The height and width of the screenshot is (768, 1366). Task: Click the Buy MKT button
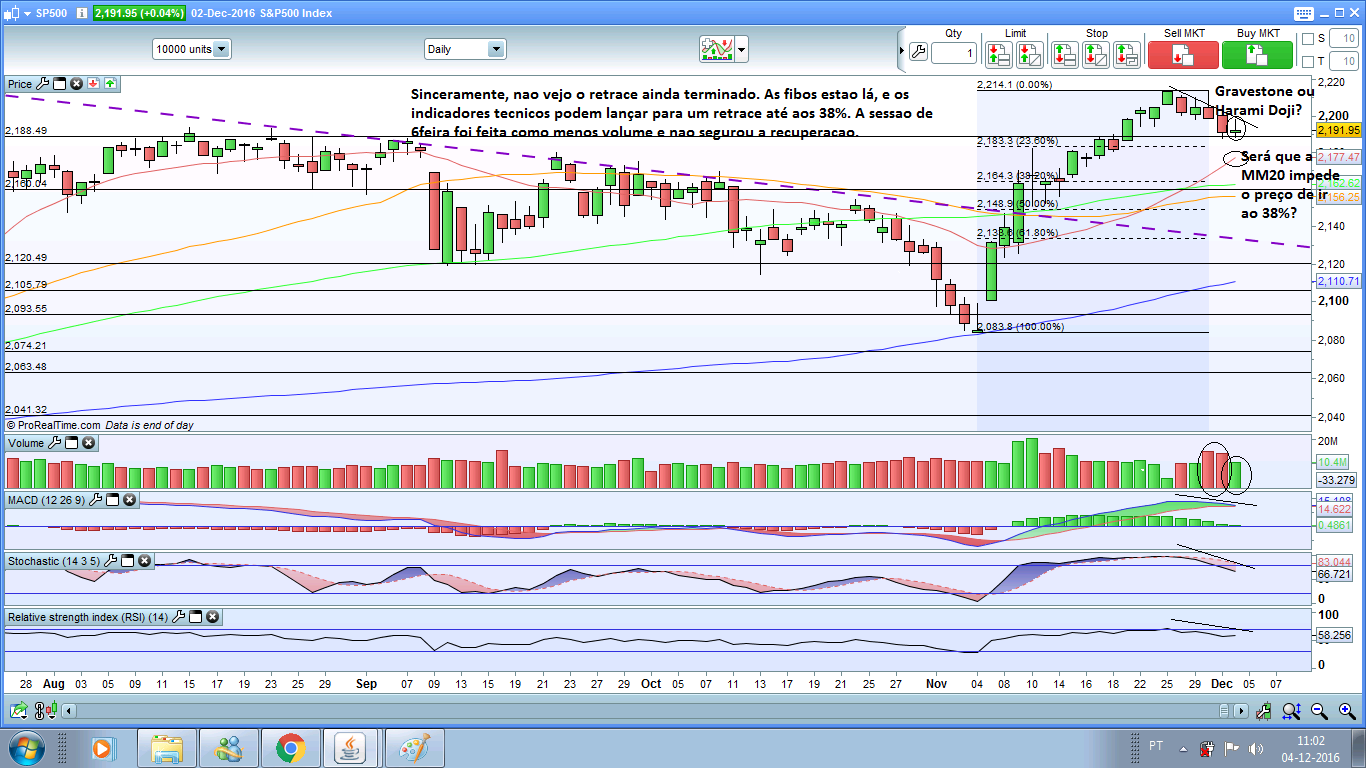[x=1257, y=54]
